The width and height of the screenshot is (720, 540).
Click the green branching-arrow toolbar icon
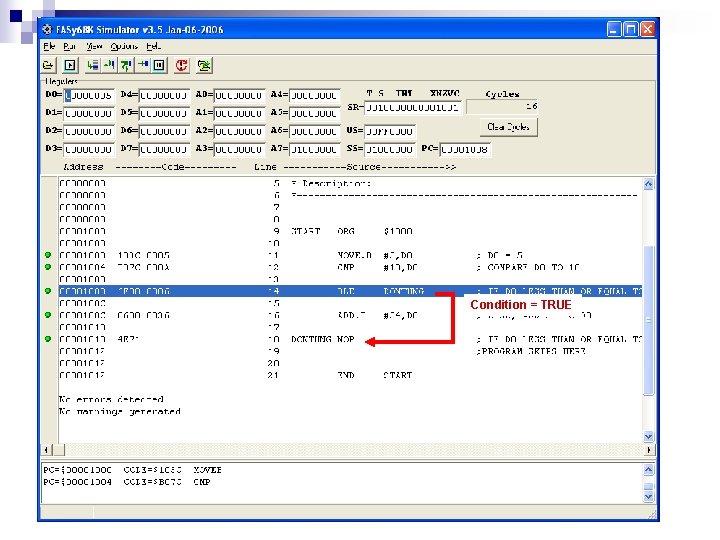click(126, 65)
